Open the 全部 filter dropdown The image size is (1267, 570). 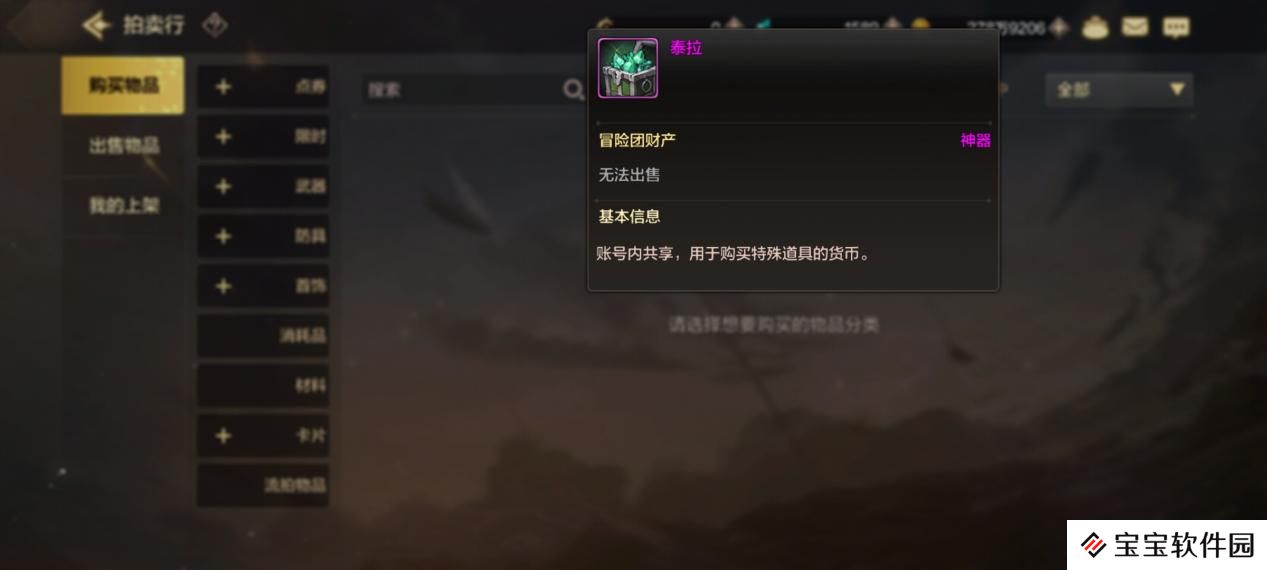pos(1119,90)
